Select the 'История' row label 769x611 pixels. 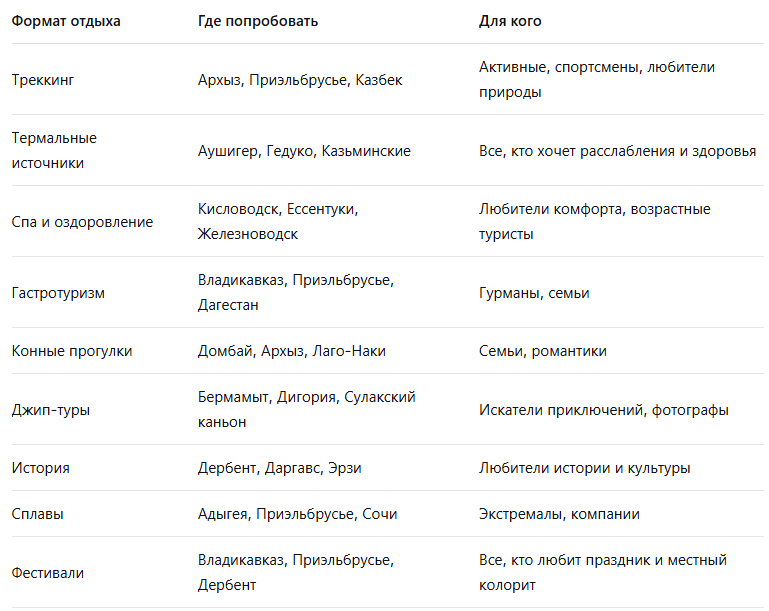click(x=40, y=468)
